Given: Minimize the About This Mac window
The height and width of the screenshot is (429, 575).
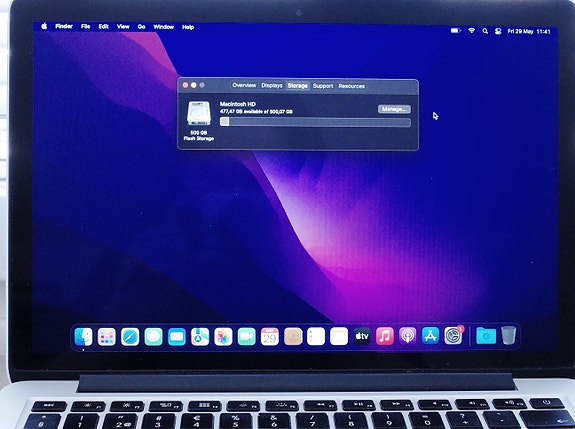Looking at the screenshot, I should click(x=194, y=85).
